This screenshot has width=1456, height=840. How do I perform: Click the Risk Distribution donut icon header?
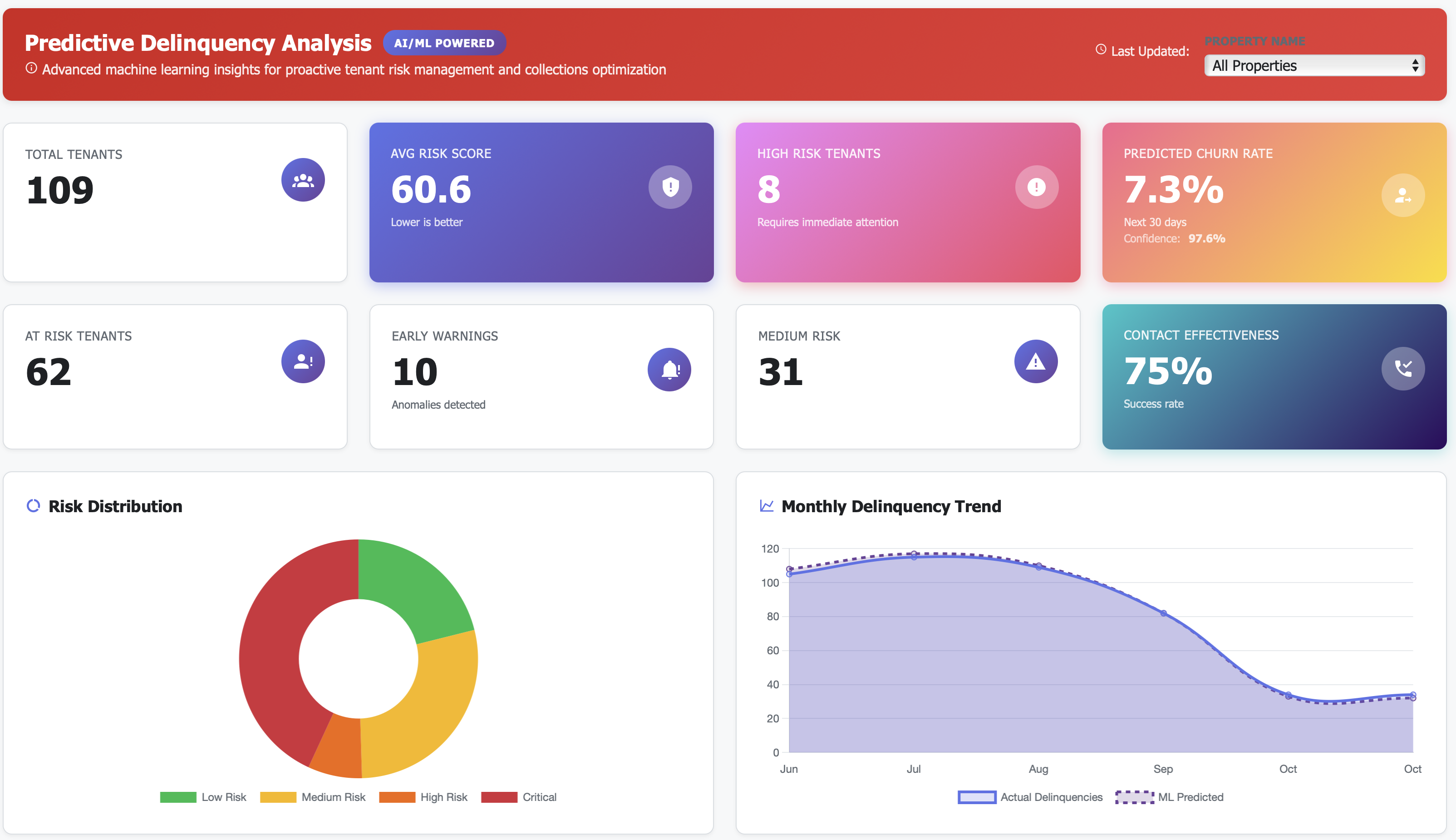pos(34,506)
